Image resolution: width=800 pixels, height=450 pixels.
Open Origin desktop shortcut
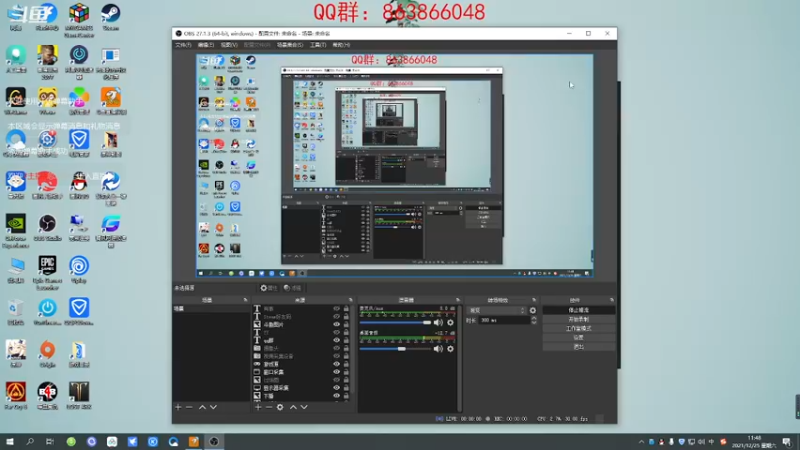coord(47,353)
